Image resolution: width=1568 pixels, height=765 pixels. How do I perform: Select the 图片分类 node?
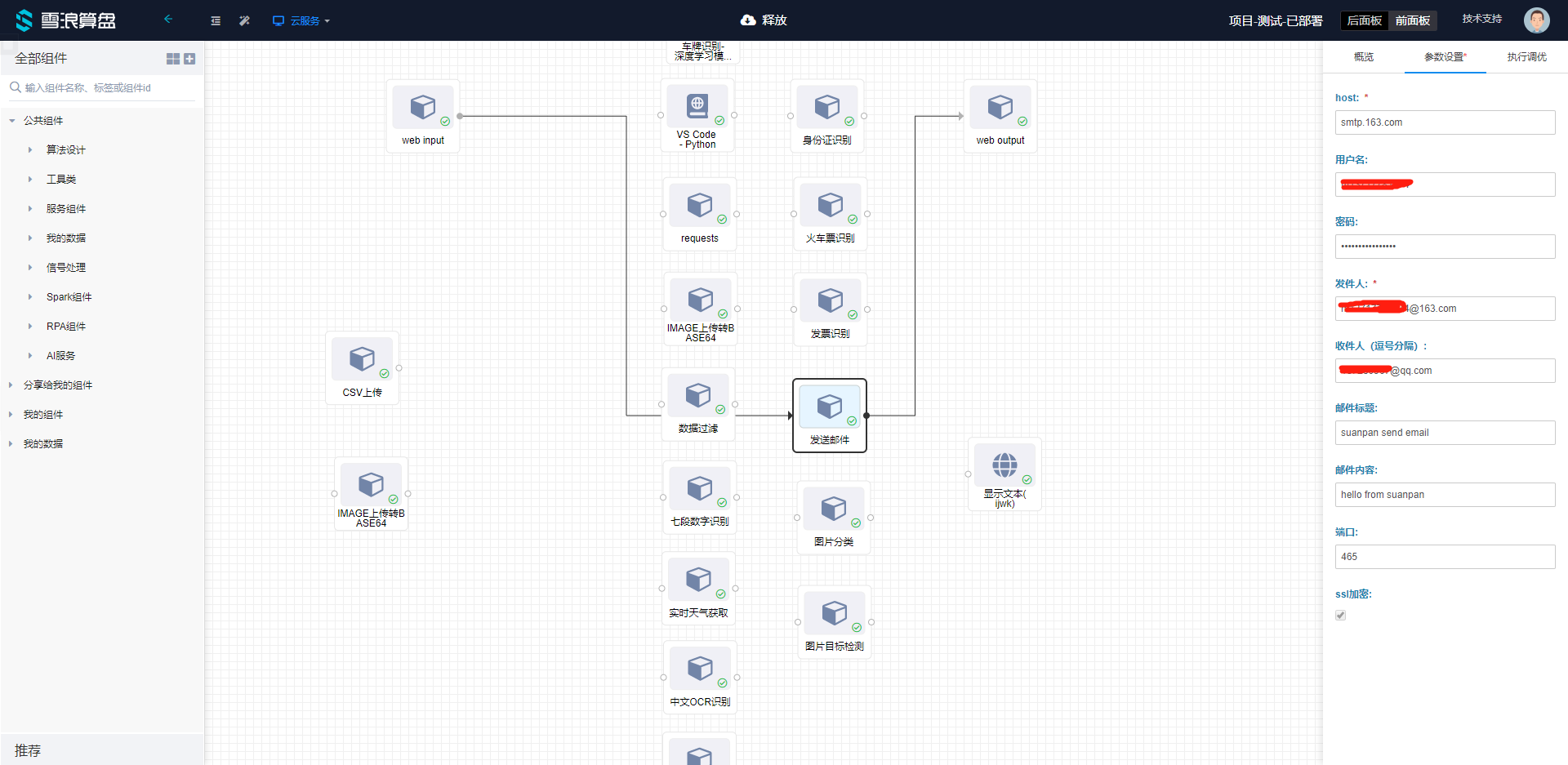pos(834,518)
